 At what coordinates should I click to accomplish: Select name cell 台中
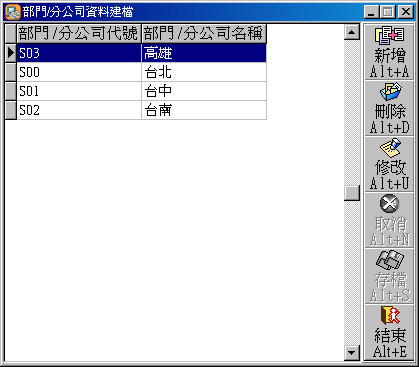tap(204, 91)
